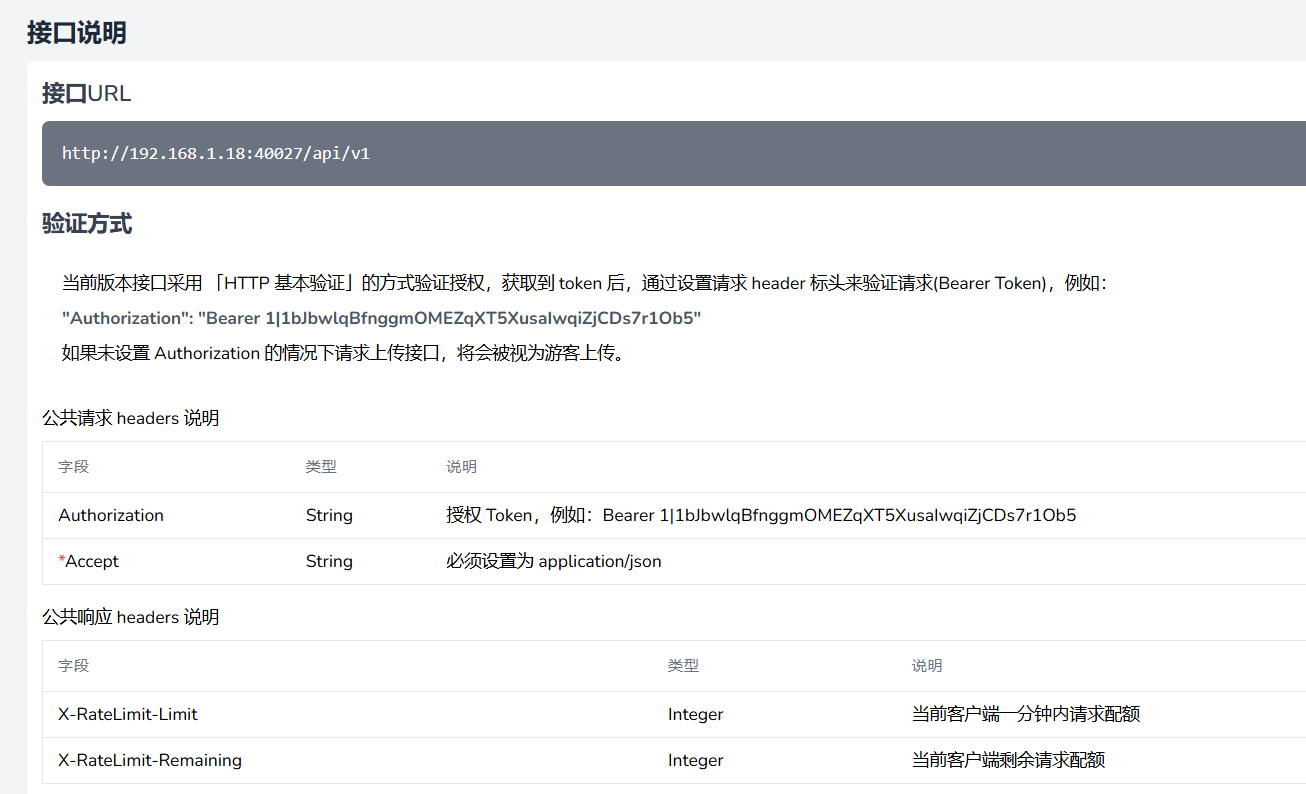This screenshot has height=794, width=1306.
Task: Click Integer in the X-RateLimit-Limit row
Action: [x=696, y=715]
